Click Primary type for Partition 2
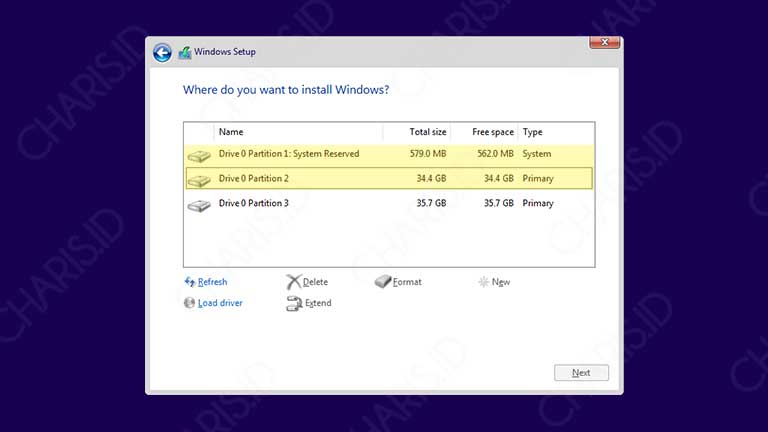Screen dimensions: 768x432 click(538, 178)
